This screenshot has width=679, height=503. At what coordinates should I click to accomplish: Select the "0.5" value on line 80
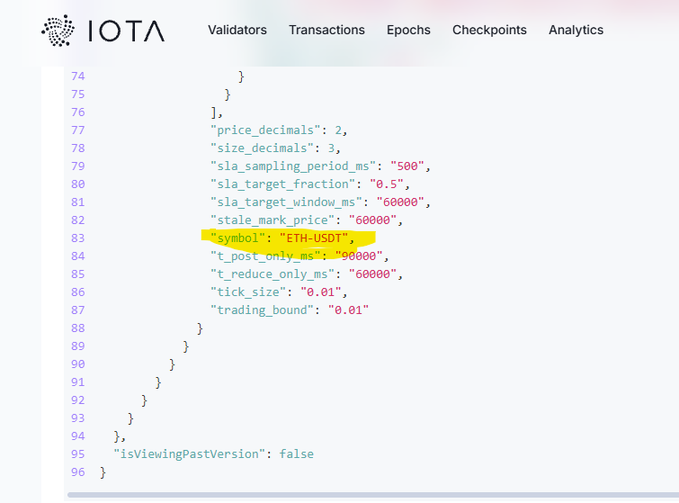tap(387, 184)
